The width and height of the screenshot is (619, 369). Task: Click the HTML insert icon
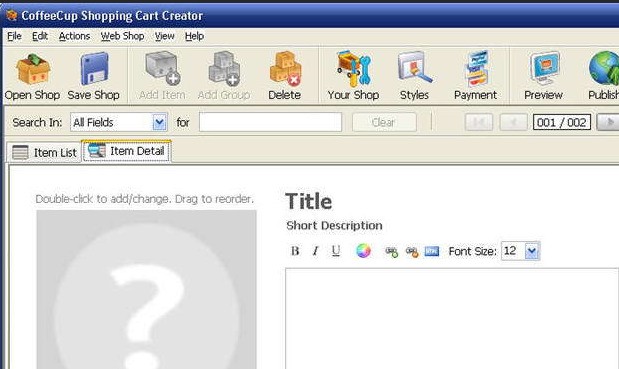pos(431,251)
